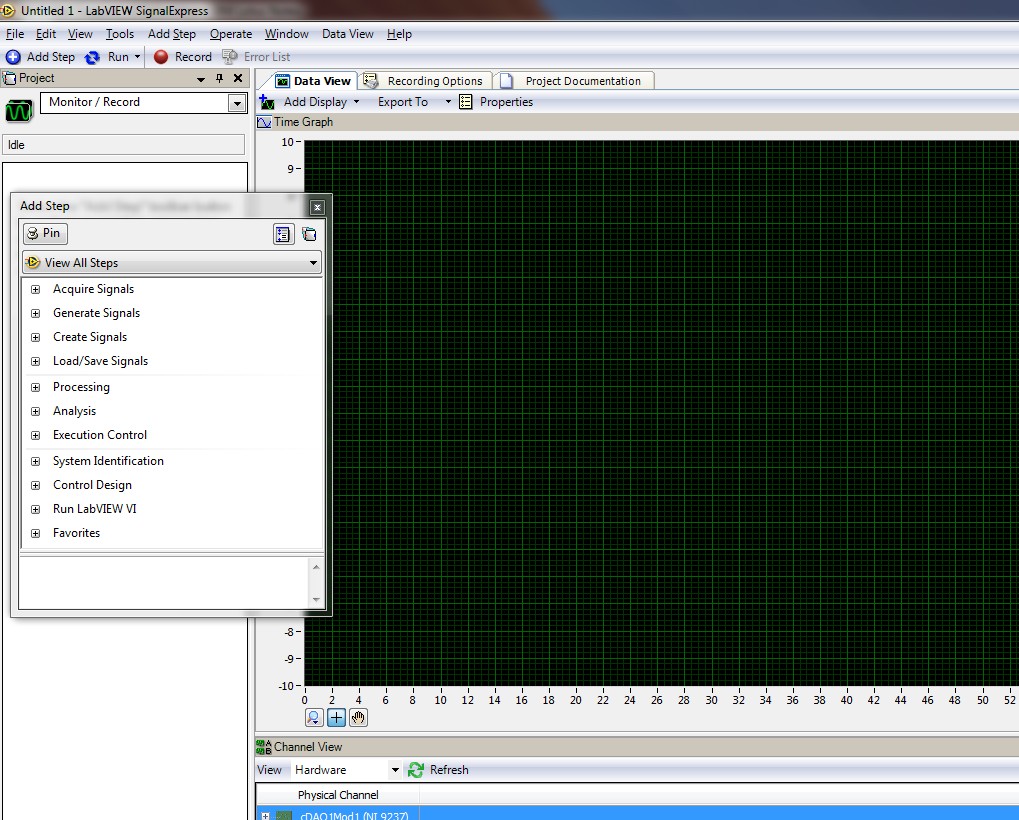Click the Add Step toolbar icon
Image resolution: width=1019 pixels, height=820 pixels.
[13, 57]
